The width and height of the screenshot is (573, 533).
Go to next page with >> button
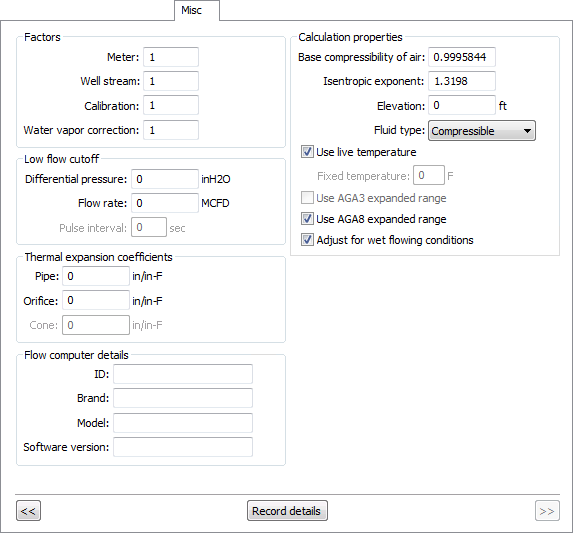click(x=547, y=511)
